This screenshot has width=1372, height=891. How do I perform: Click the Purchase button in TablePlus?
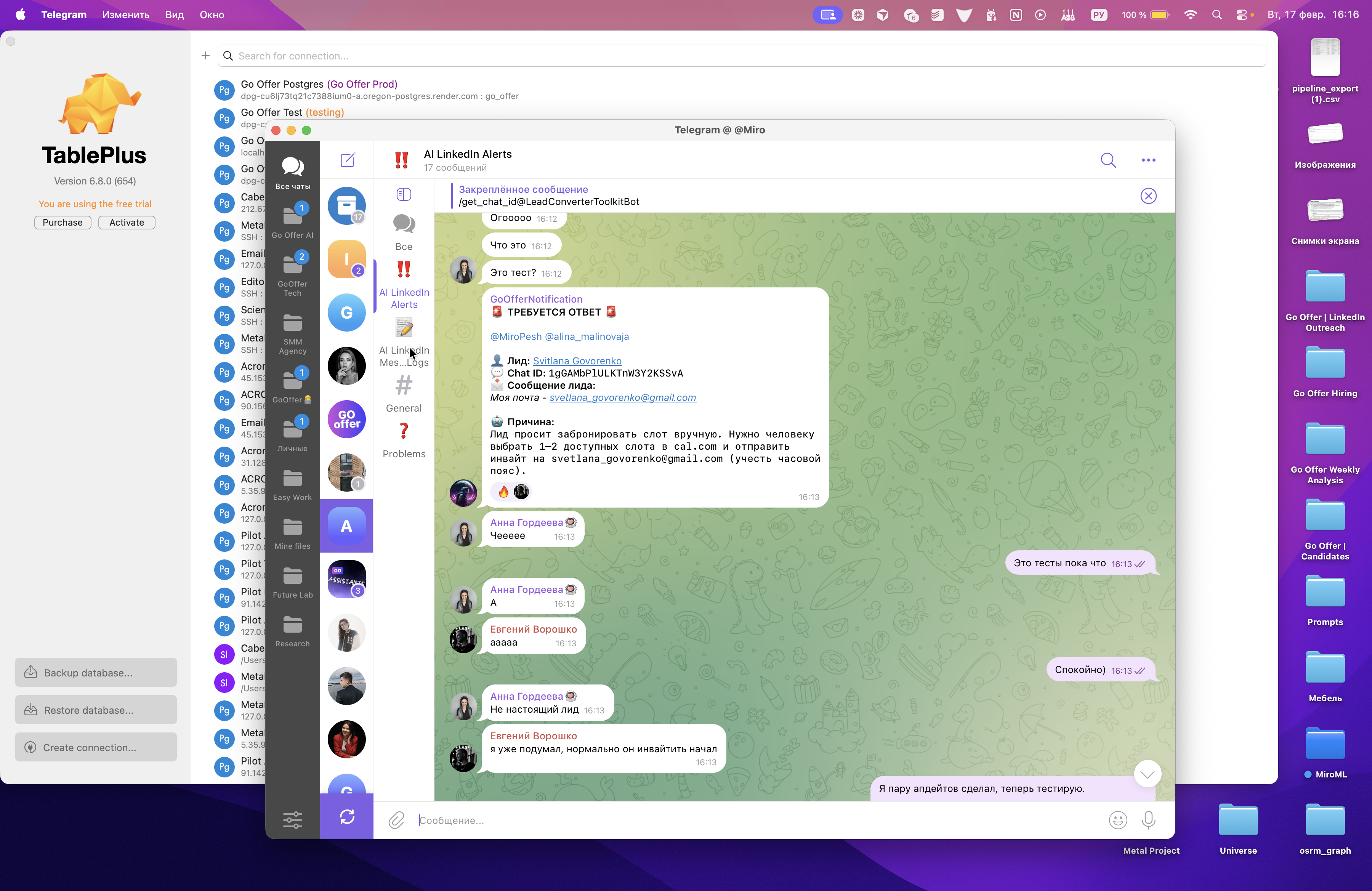(x=62, y=223)
